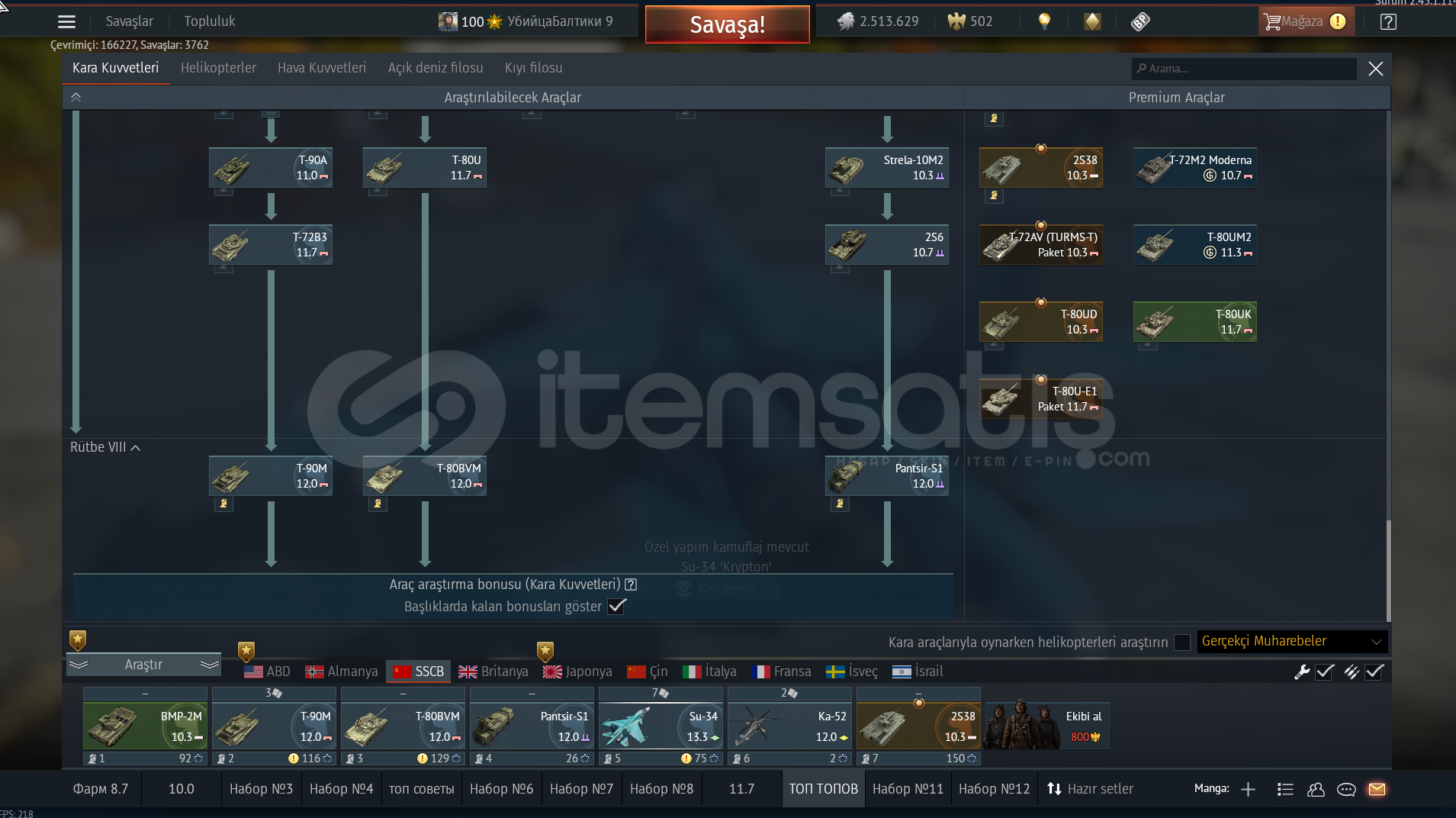The image size is (1456, 818).
Task: Select the BMP-2M crew slot
Action: (x=145, y=726)
